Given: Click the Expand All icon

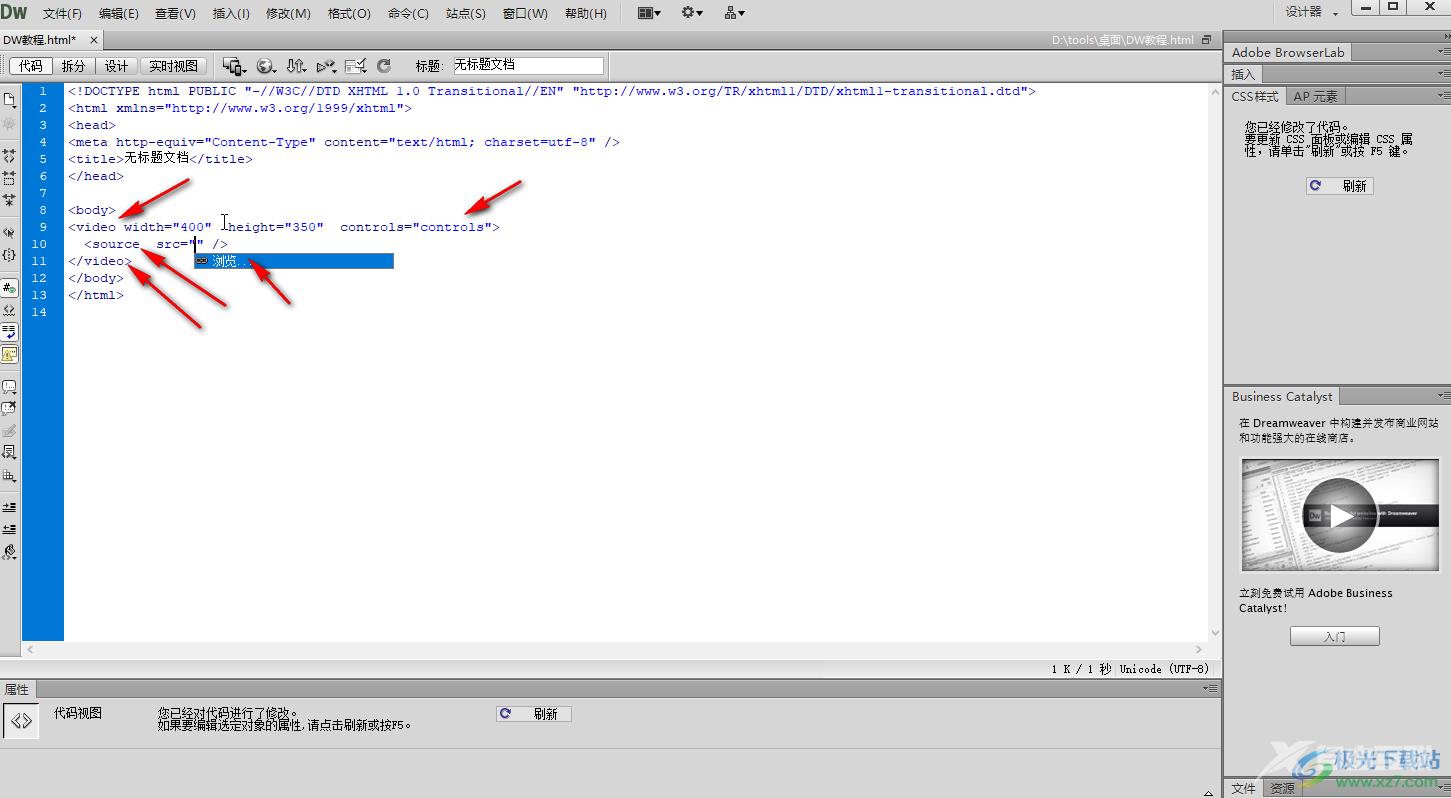Looking at the screenshot, I should [9, 200].
